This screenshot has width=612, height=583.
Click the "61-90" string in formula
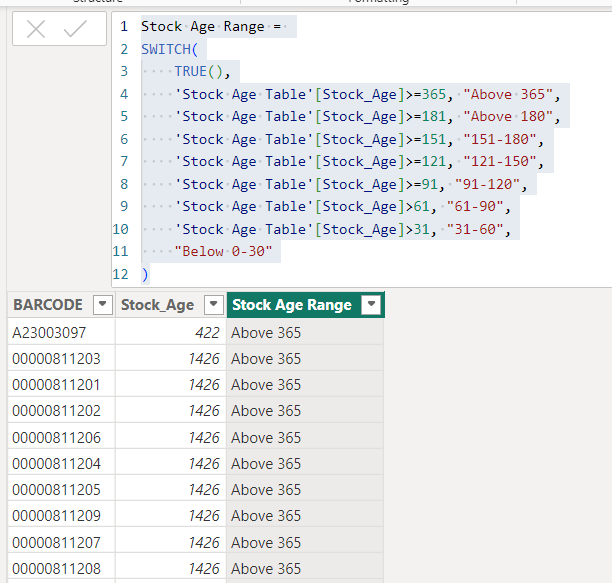(x=475, y=206)
